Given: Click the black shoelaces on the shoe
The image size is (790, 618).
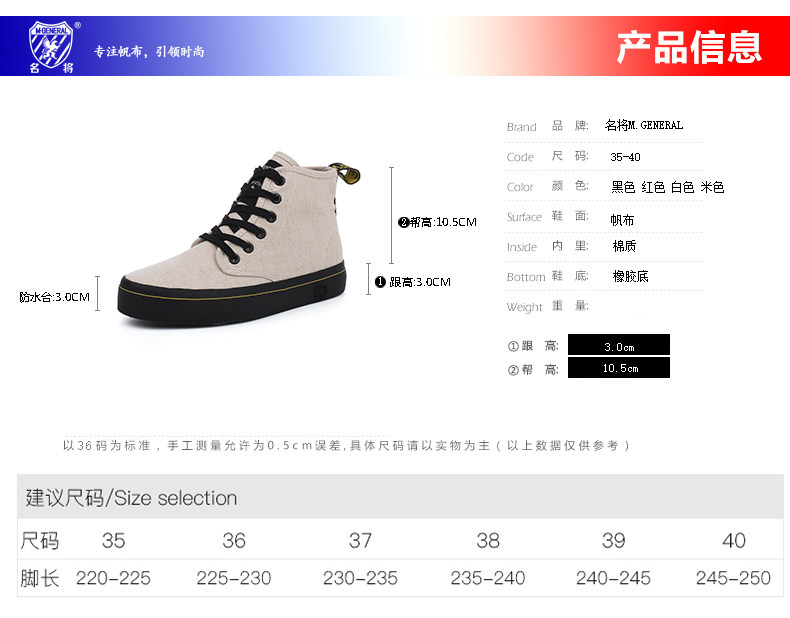Looking at the screenshot, I should coord(244,212).
